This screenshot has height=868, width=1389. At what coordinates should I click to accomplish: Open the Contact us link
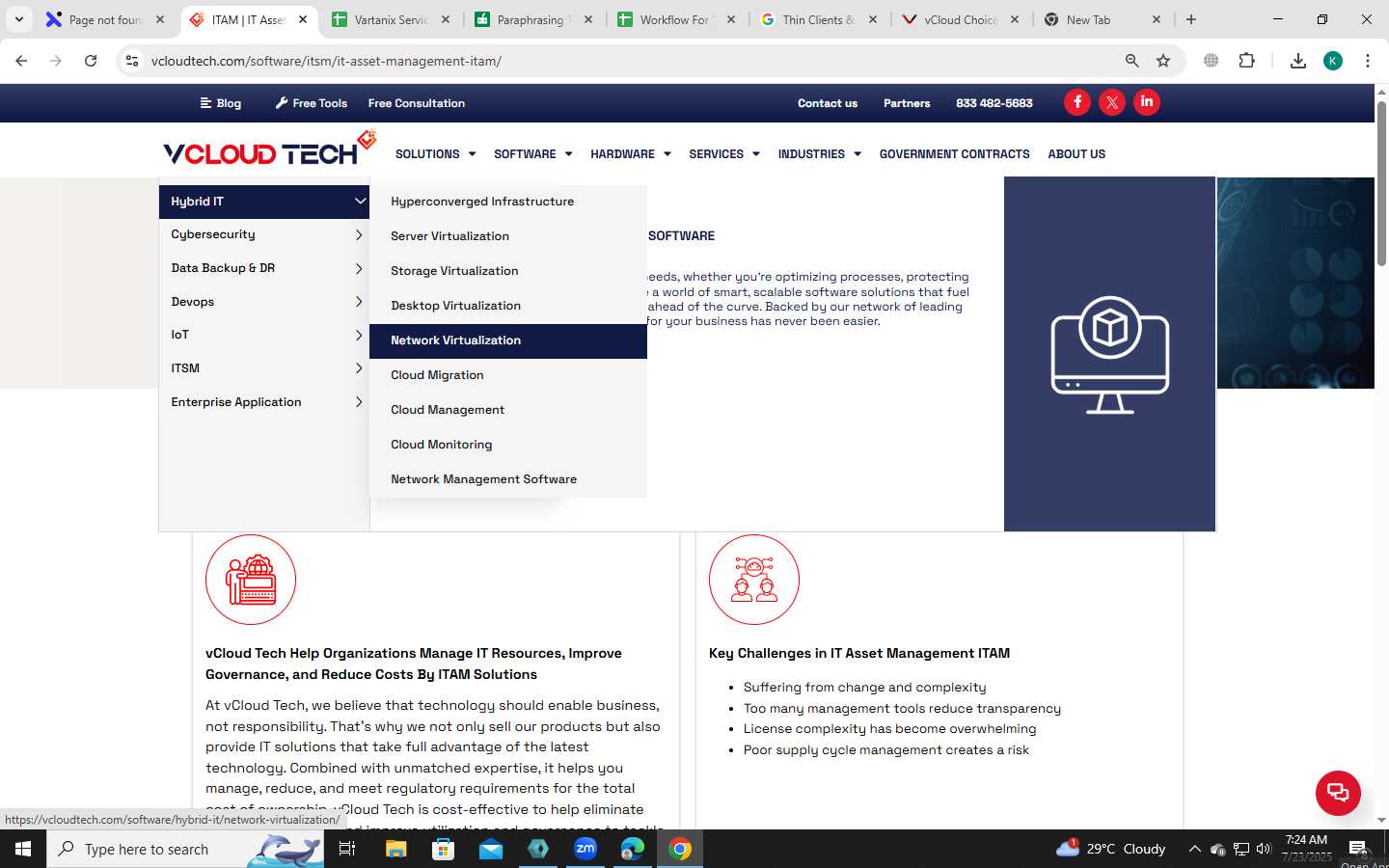(828, 103)
